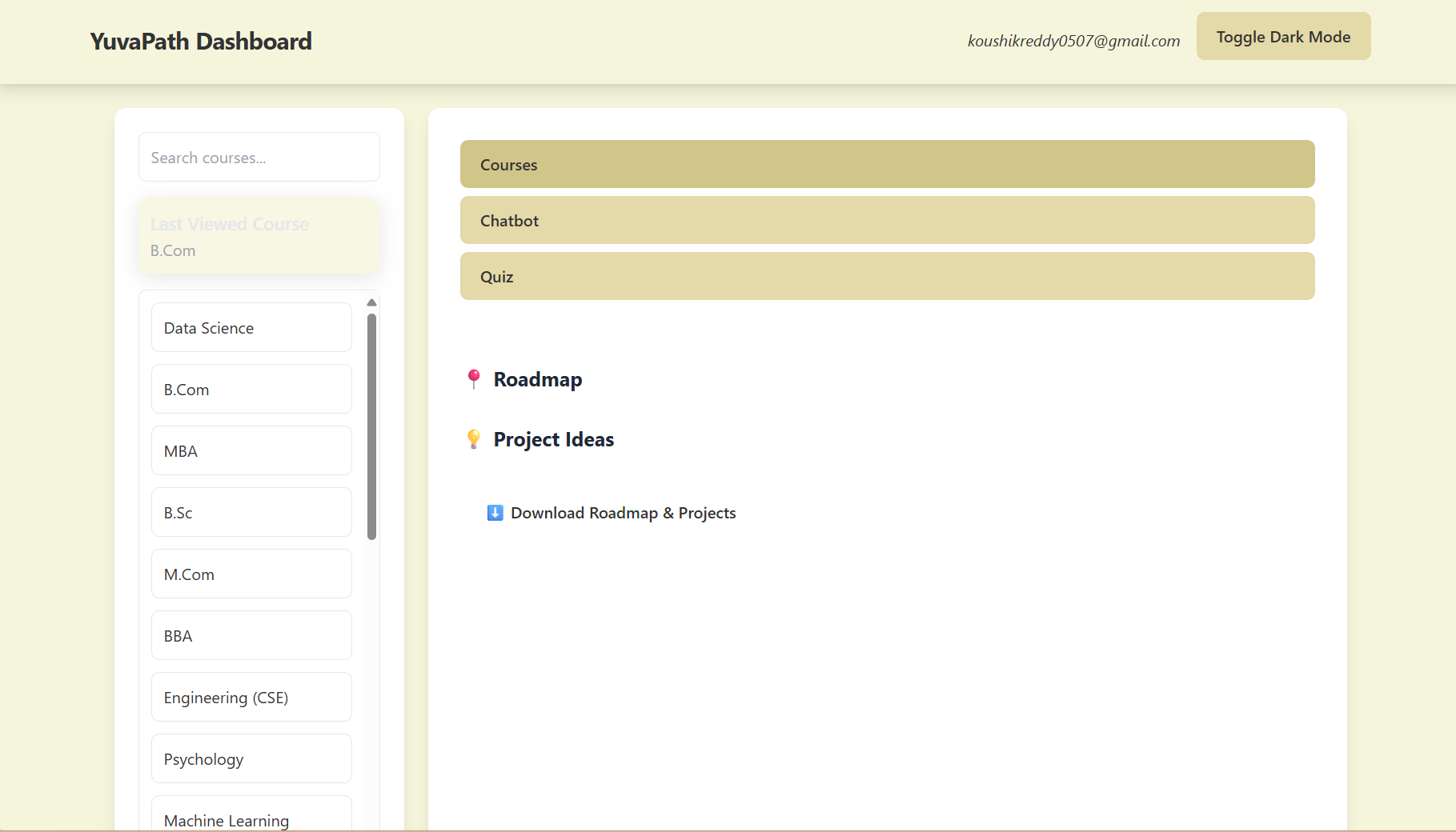Viewport: 1456px width, 832px height.
Task: Click the YuvaPath Dashboard title
Action: point(201,41)
